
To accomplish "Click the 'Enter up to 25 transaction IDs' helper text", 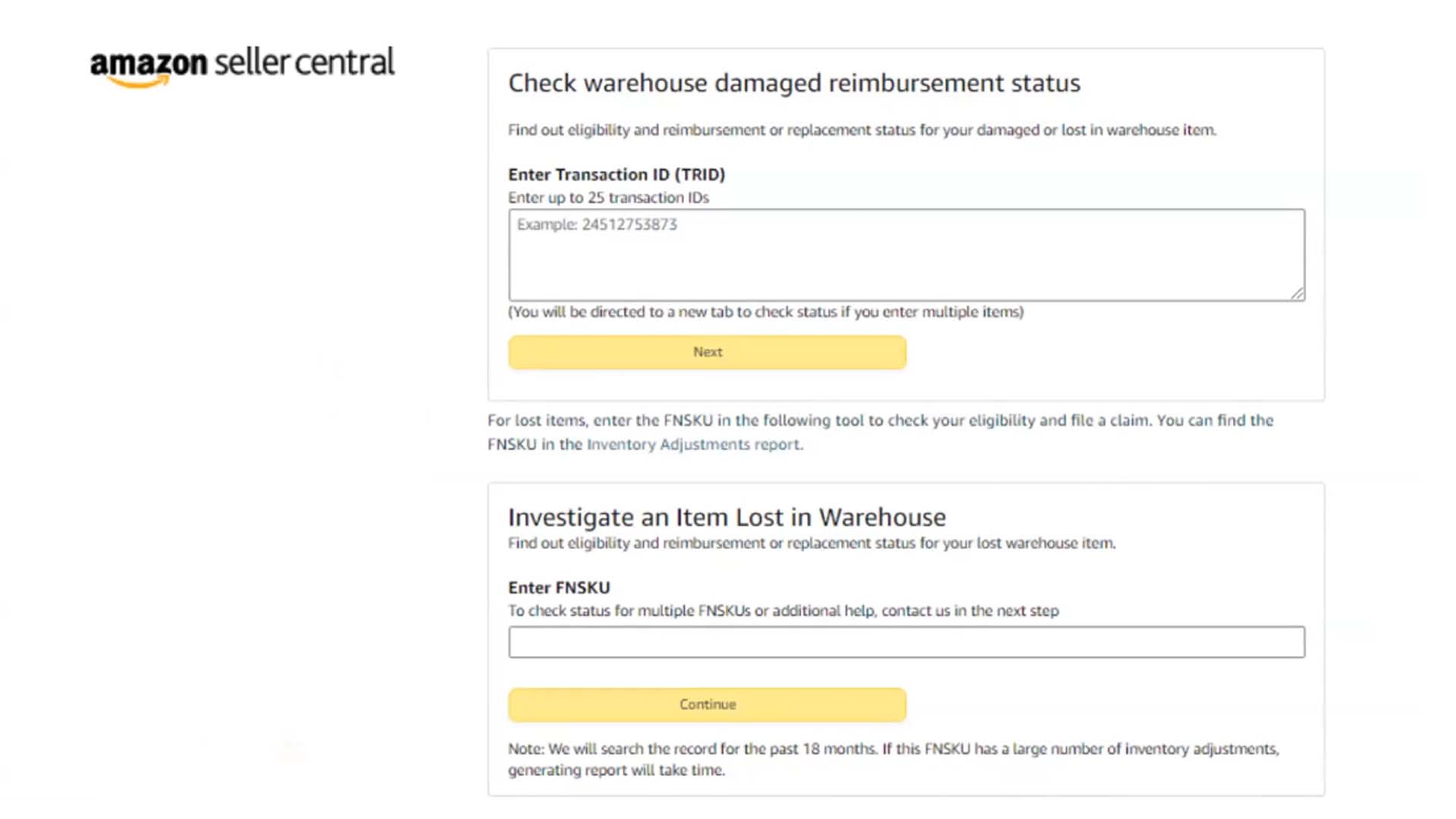I will coord(608,198).
